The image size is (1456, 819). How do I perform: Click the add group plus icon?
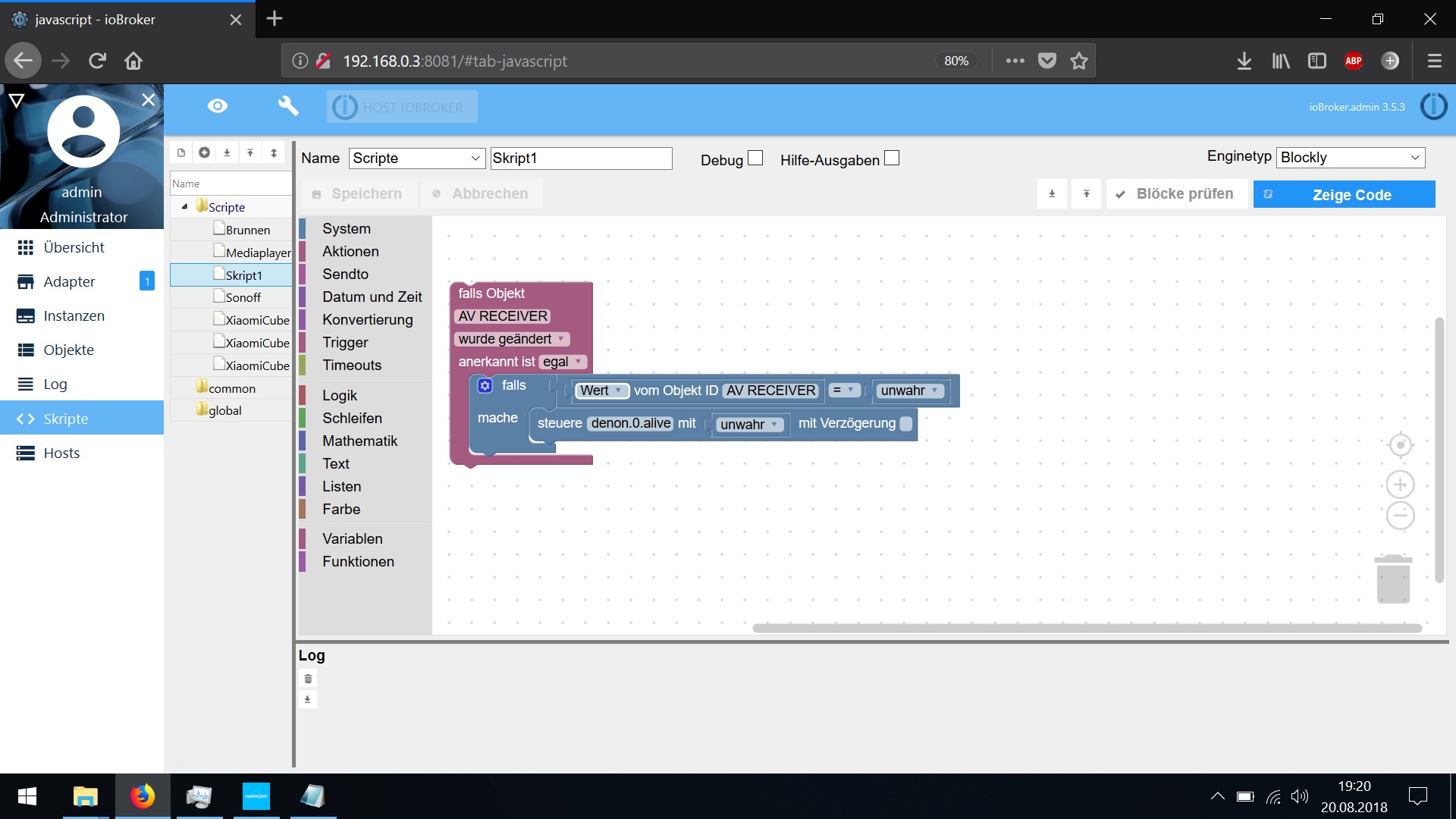point(205,152)
